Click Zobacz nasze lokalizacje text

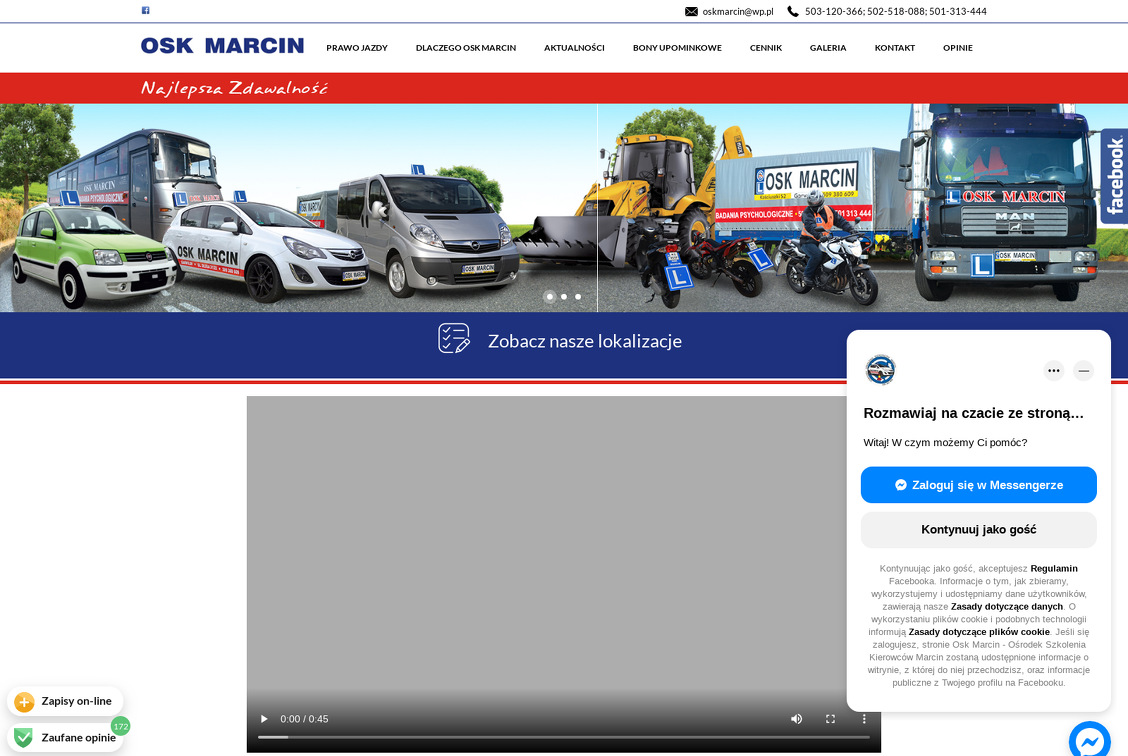coord(585,341)
